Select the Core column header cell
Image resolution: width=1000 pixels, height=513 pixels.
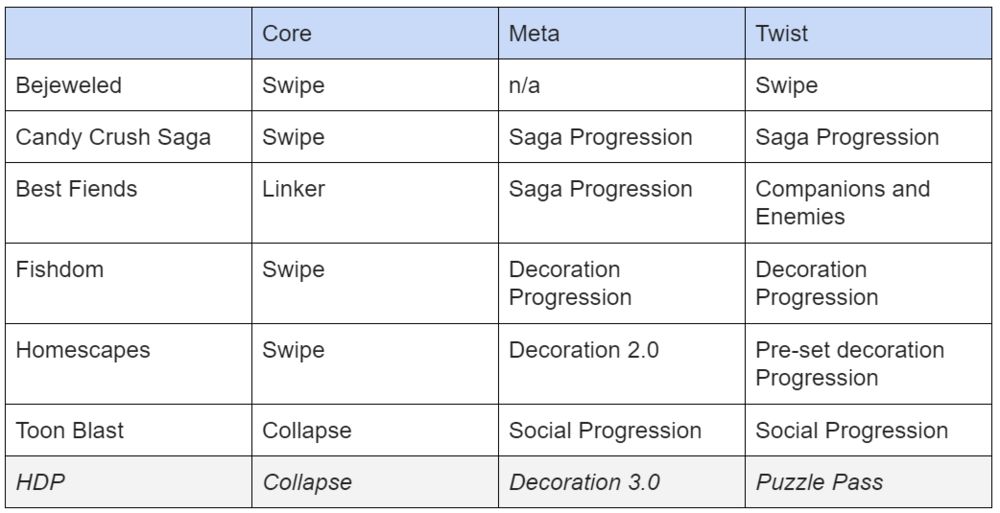pyautogui.click(x=375, y=33)
